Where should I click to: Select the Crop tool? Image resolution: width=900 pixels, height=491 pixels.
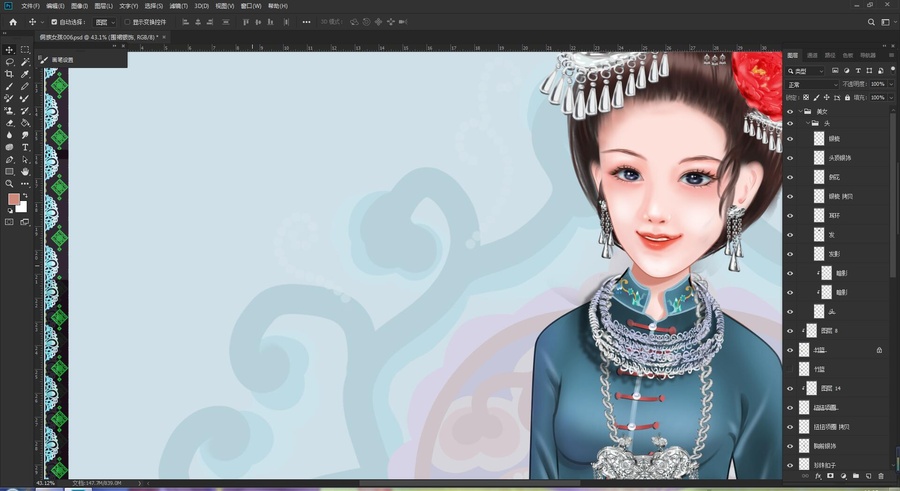(9, 74)
